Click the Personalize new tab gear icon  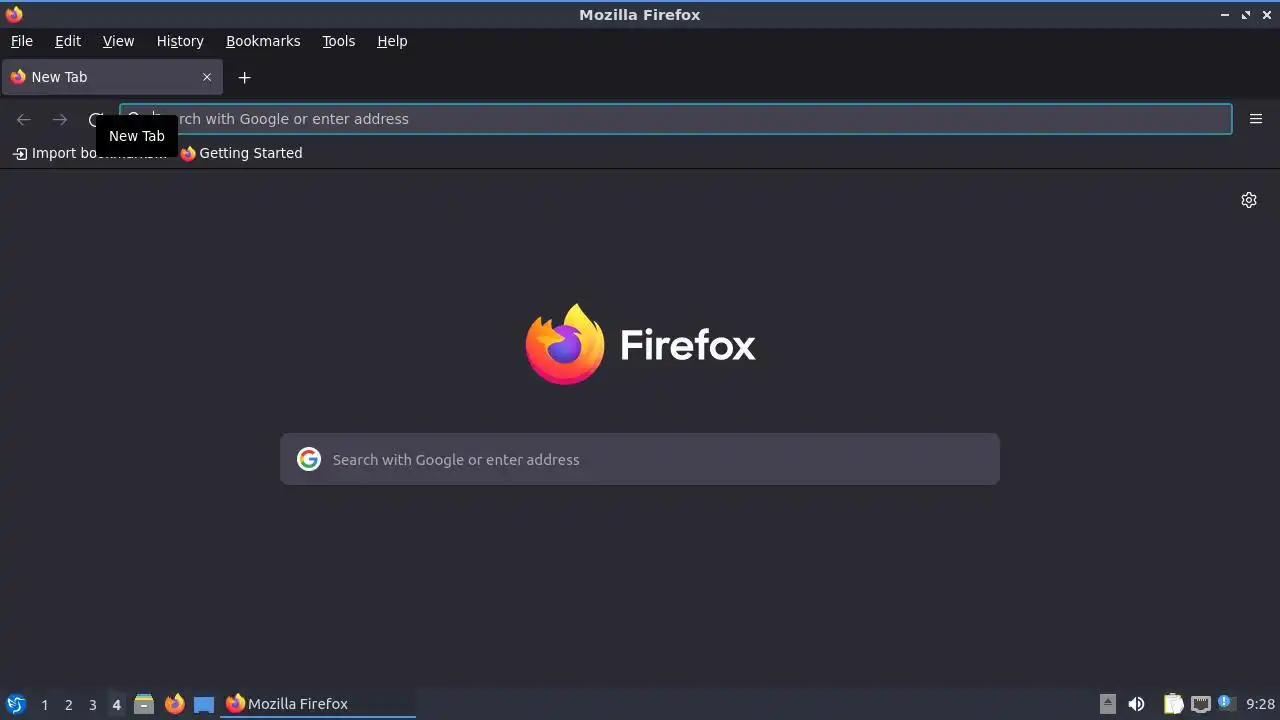1249,200
